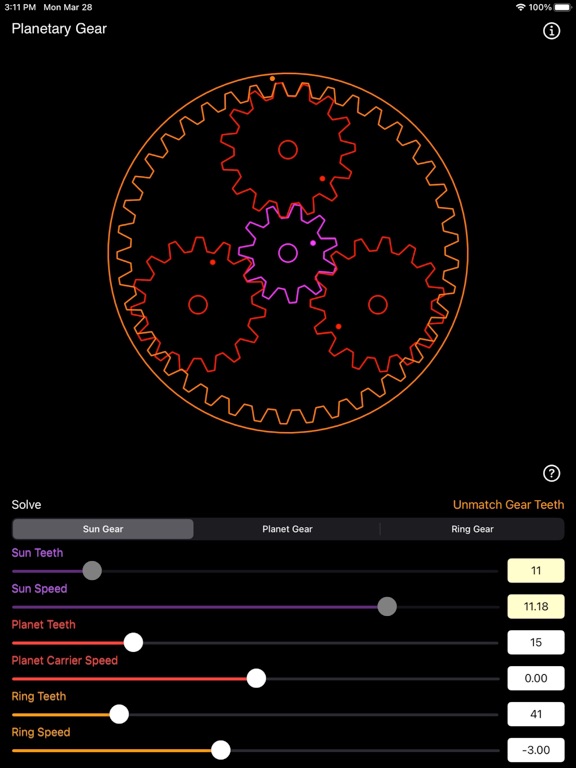Click the Ring Teeth slider handle
The height and width of the screenshot is (768, 576).
[119, 714]
